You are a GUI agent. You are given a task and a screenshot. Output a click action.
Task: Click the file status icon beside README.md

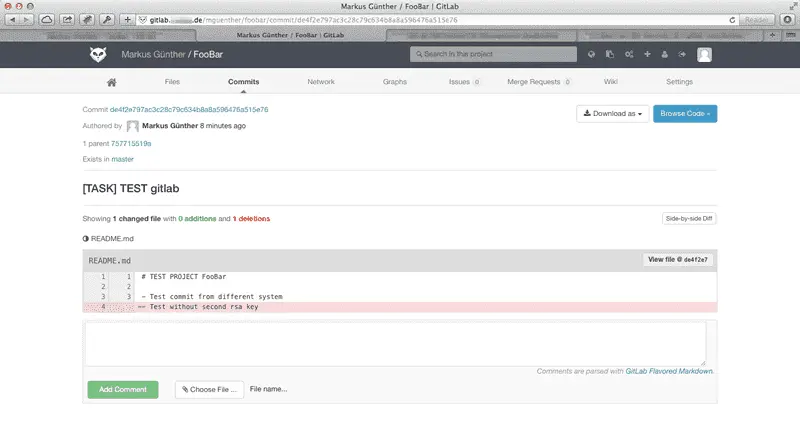[x=86, y=238]
